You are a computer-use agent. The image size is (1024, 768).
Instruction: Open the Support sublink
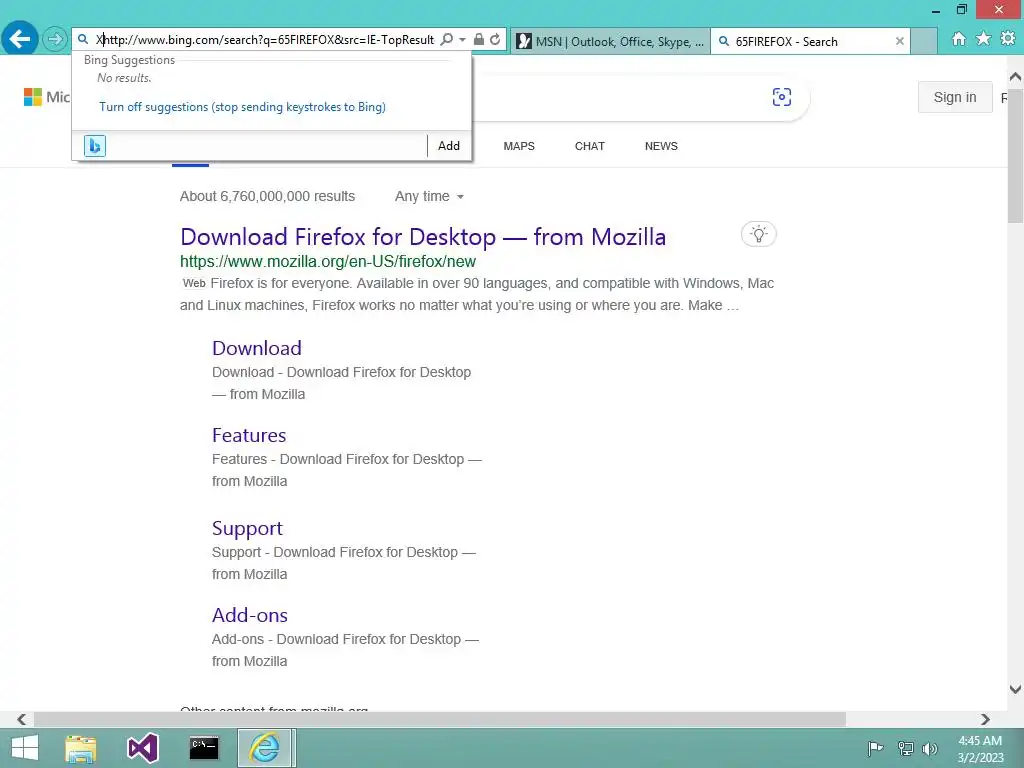coord(247,528)
